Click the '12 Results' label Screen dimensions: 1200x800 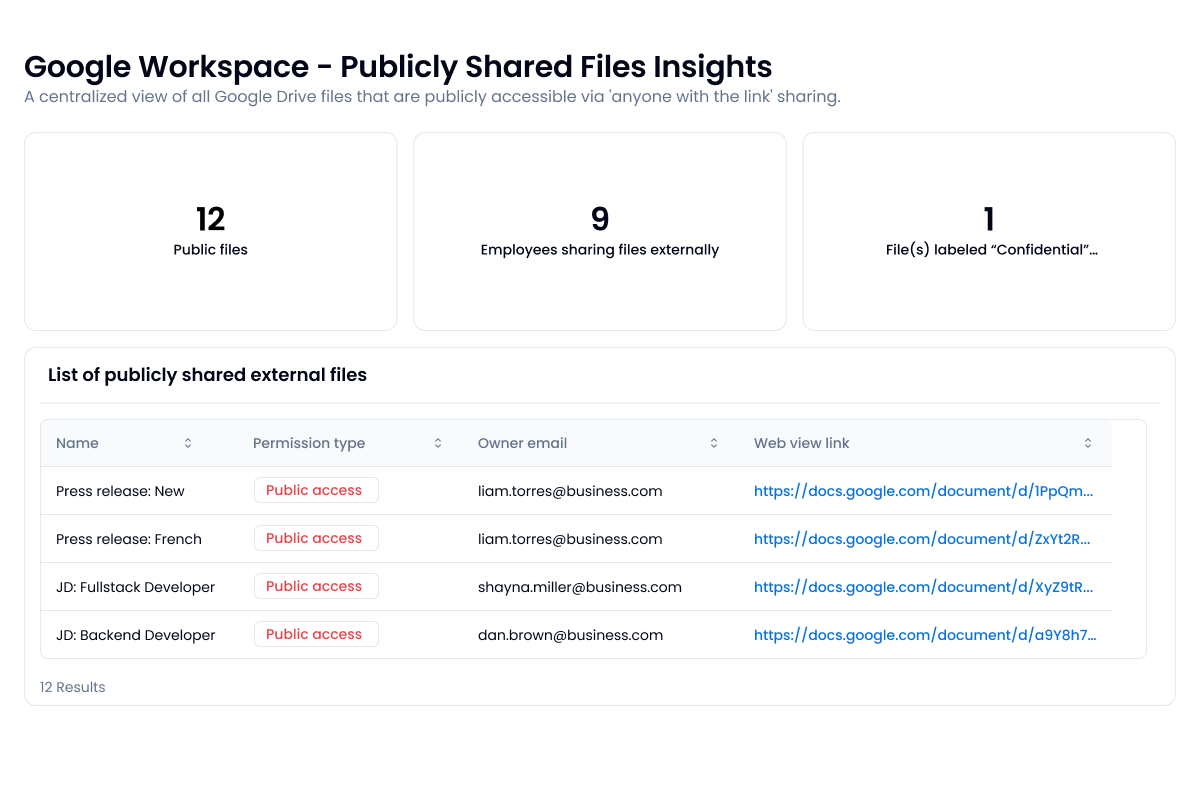coord(72,687)
